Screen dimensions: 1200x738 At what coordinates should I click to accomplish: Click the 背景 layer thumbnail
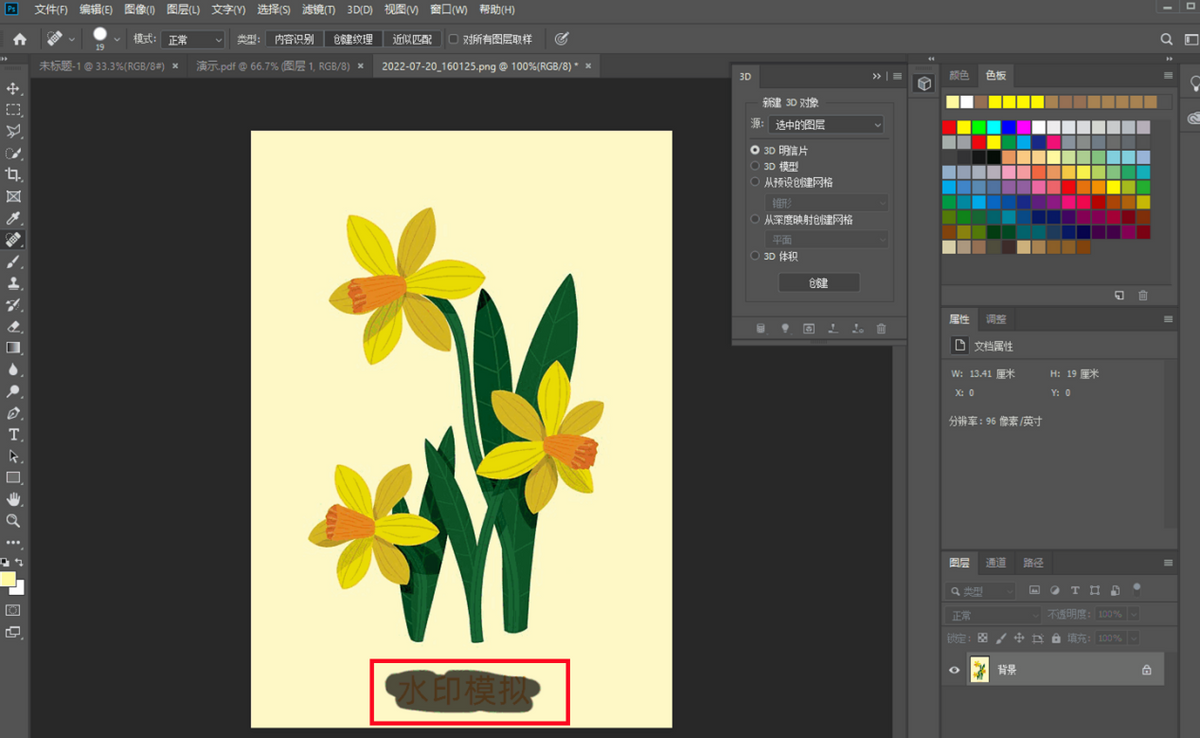[980, 670]
